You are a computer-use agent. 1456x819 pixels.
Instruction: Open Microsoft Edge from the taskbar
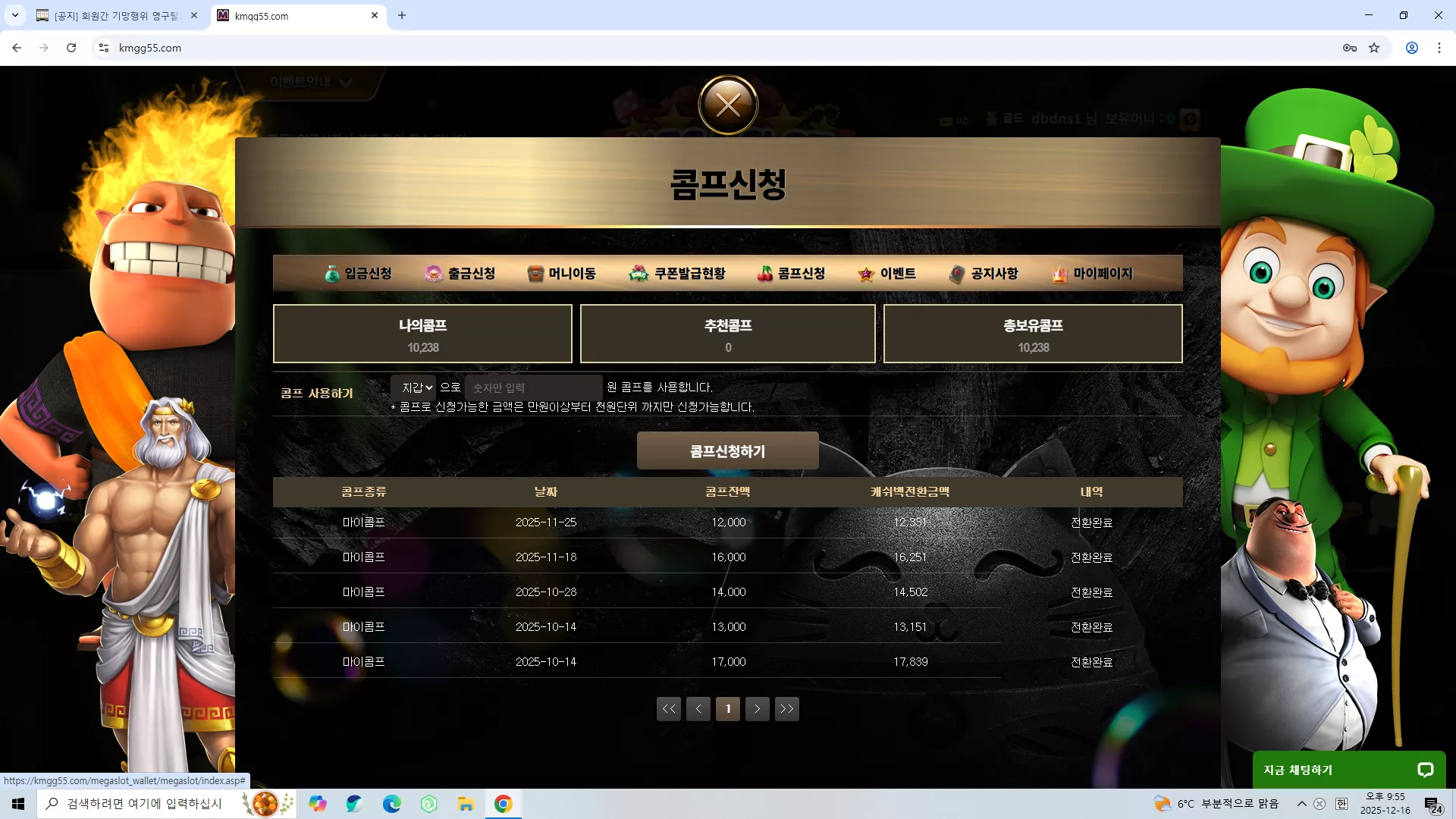(392, 804)
